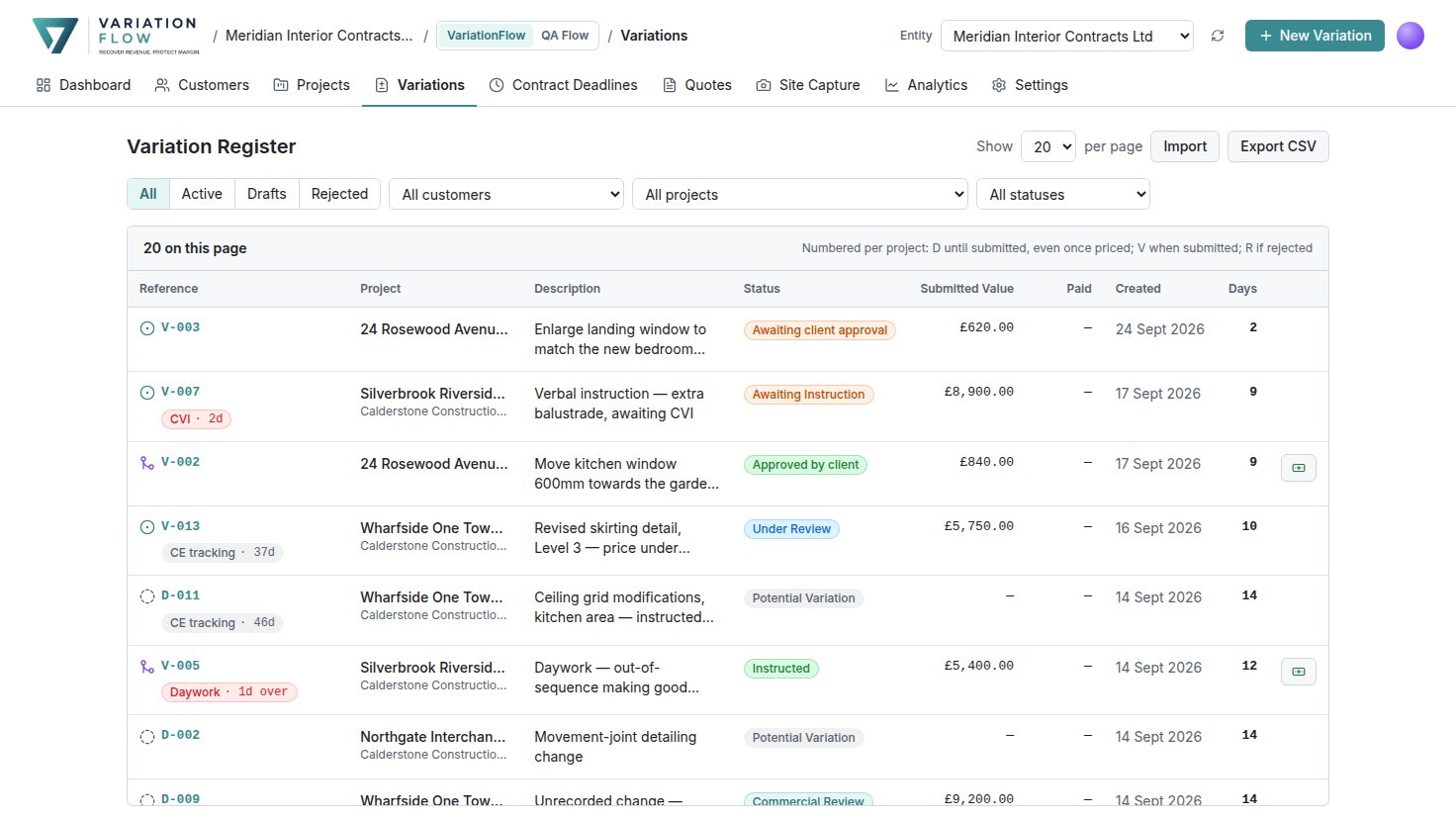Image resolution: width=1456 pixels, height=819 pixels.
Task: Open the Dashboard tab
Action: click(x=83, y=85)
